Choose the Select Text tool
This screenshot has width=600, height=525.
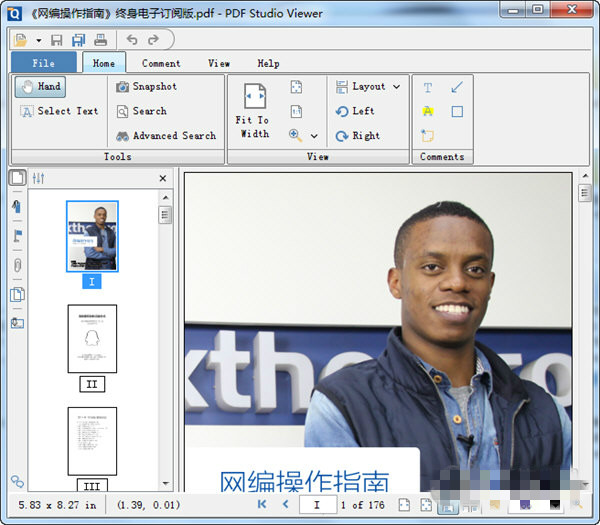point(59,111)
